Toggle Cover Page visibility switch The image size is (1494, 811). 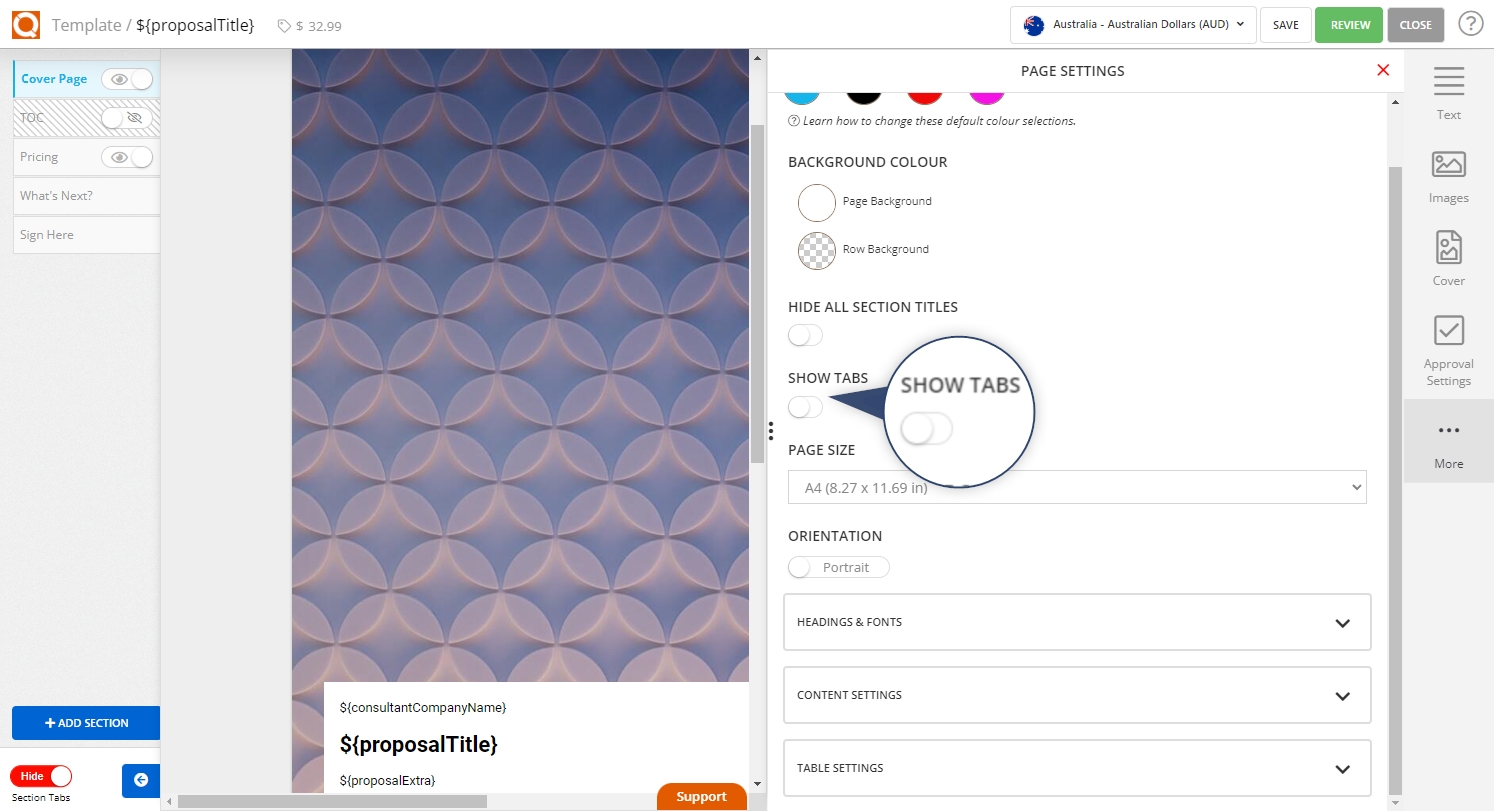click(x=128, y=79)
